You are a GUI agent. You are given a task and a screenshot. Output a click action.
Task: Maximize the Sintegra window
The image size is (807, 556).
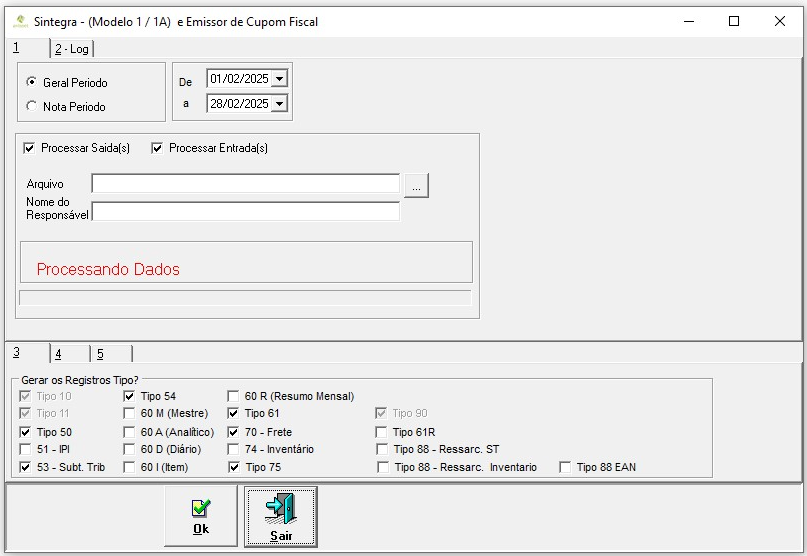pos(733,21)
